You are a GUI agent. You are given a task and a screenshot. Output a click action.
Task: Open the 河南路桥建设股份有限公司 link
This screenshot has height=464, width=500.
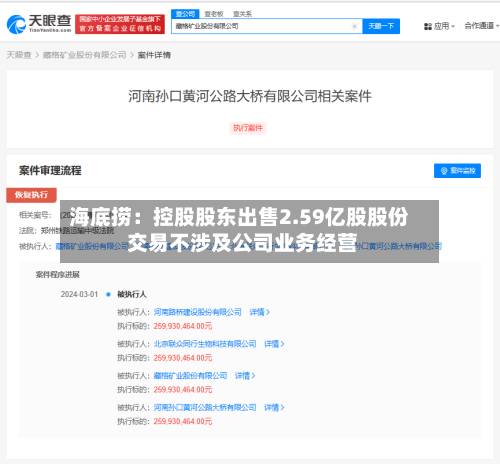(x=198, y=312)
